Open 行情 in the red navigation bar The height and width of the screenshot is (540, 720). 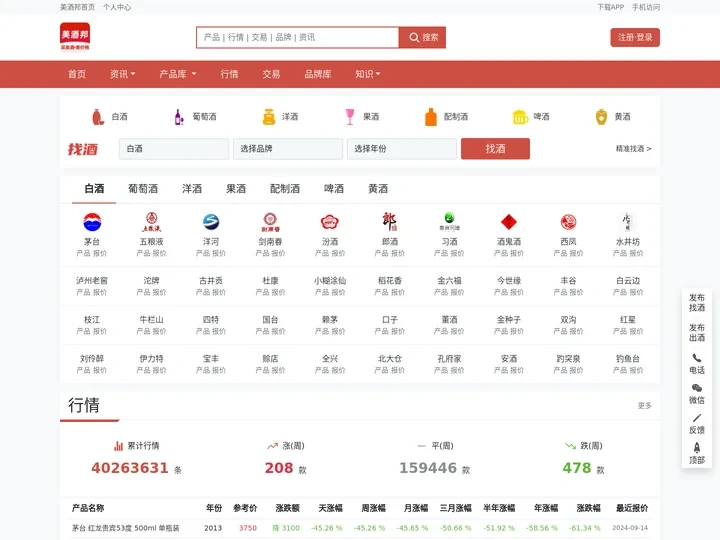pos(229,74)
